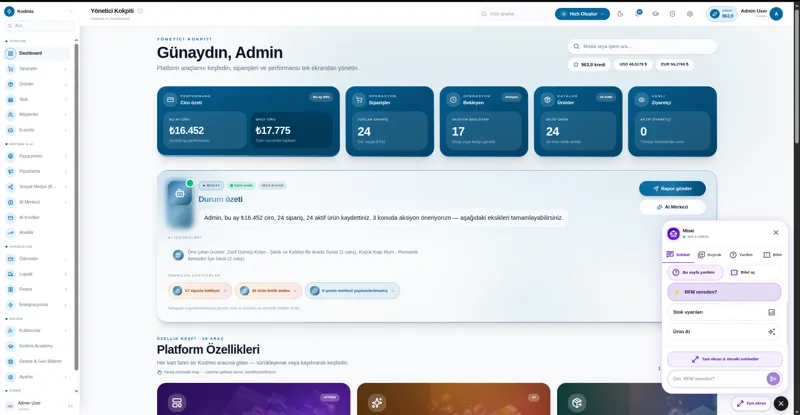Viewport: 800px width, 415px height.
Task: Click the Entegrasyonlar icon in sidebar
Action: click(10, 305)
